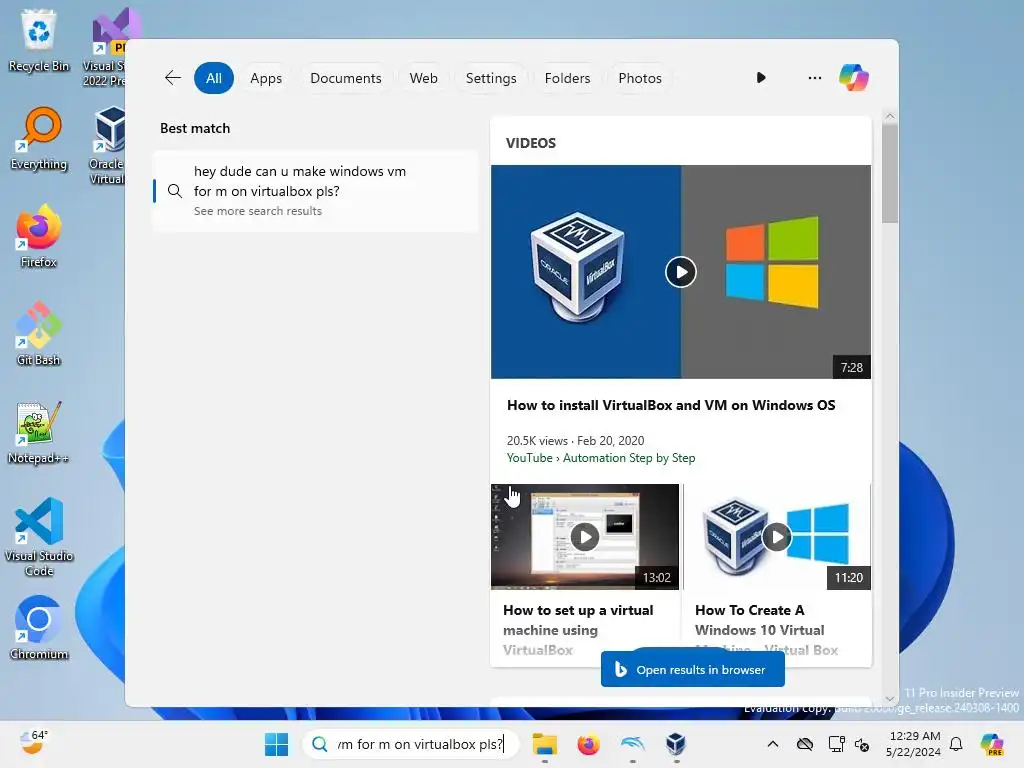Open the notifications bell icon

point(956,744)
